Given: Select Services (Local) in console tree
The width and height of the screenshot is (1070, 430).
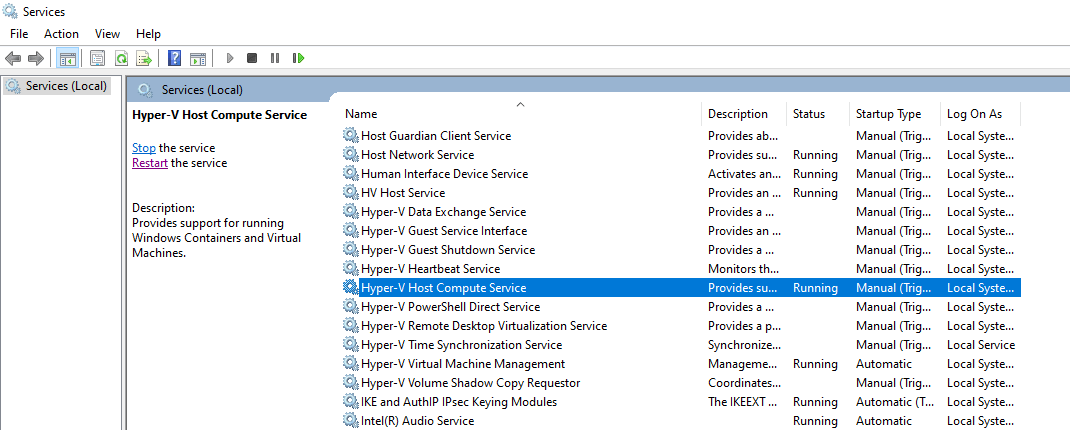Looking at the screenshot, I should click(57, 86).
